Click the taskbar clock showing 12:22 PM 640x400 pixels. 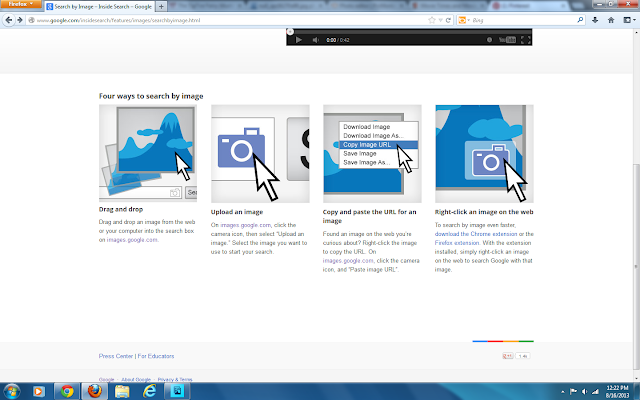617,391
